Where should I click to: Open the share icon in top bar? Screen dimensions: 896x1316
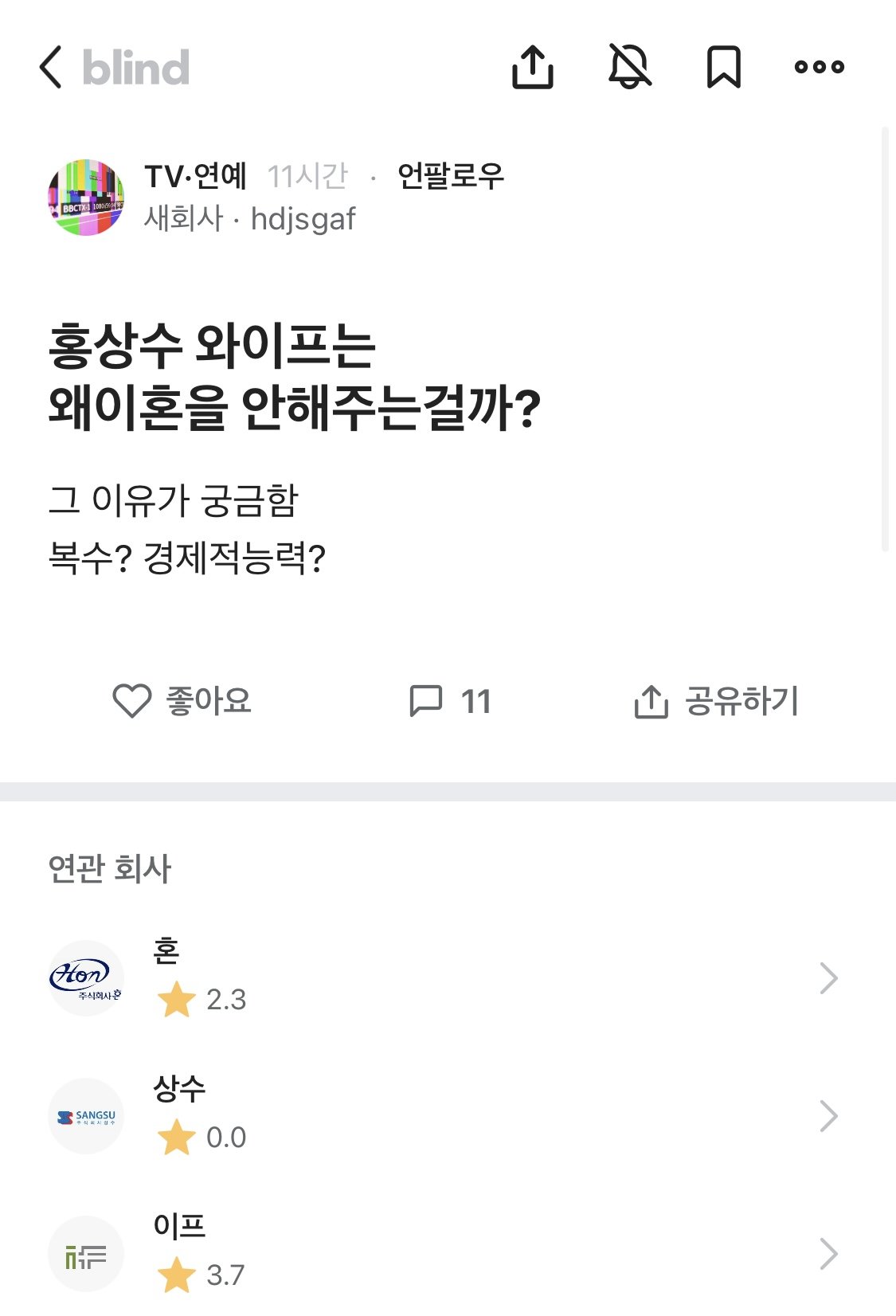[x=532, y=67]
